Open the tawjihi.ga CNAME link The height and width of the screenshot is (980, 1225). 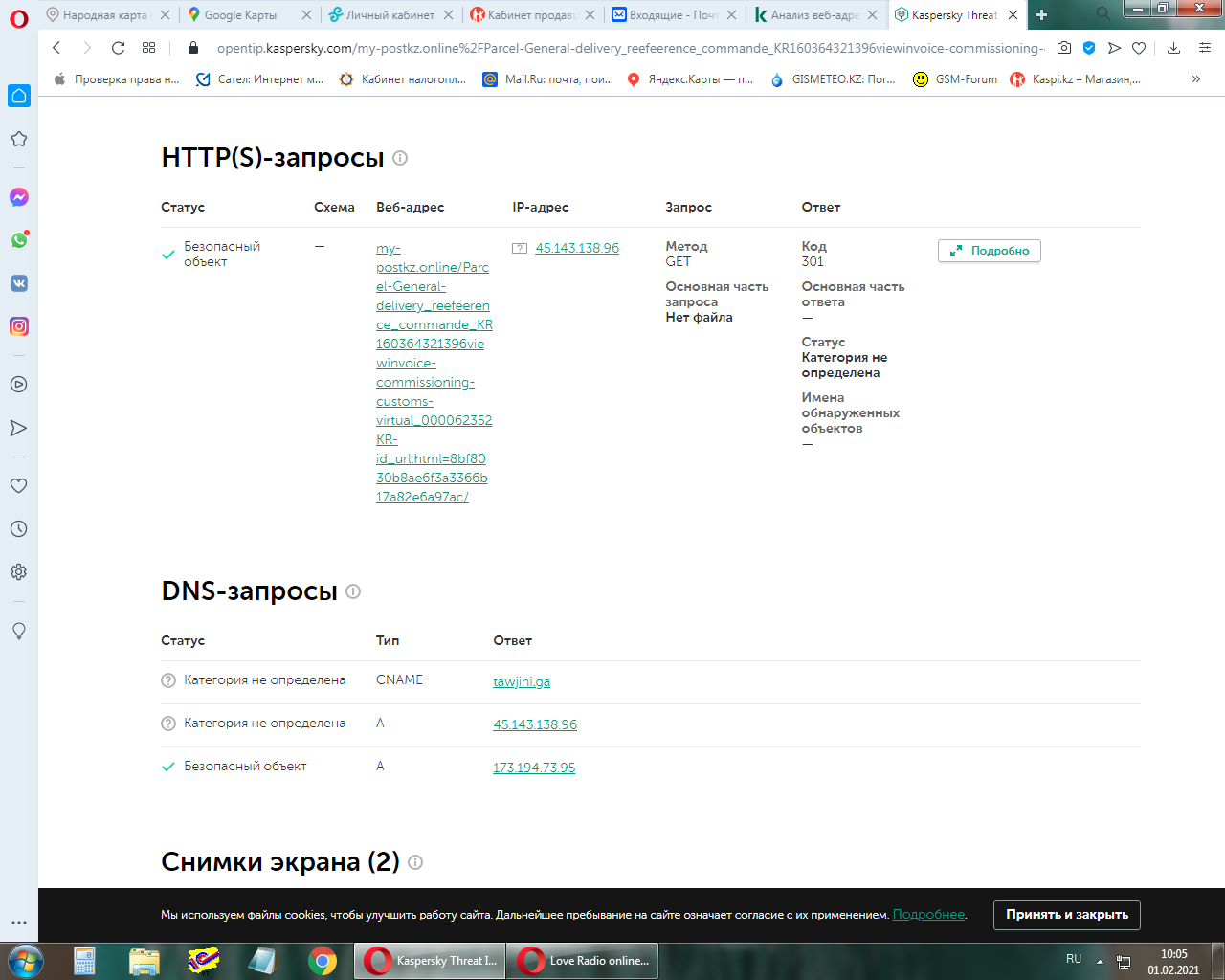(x=522, y=682)
